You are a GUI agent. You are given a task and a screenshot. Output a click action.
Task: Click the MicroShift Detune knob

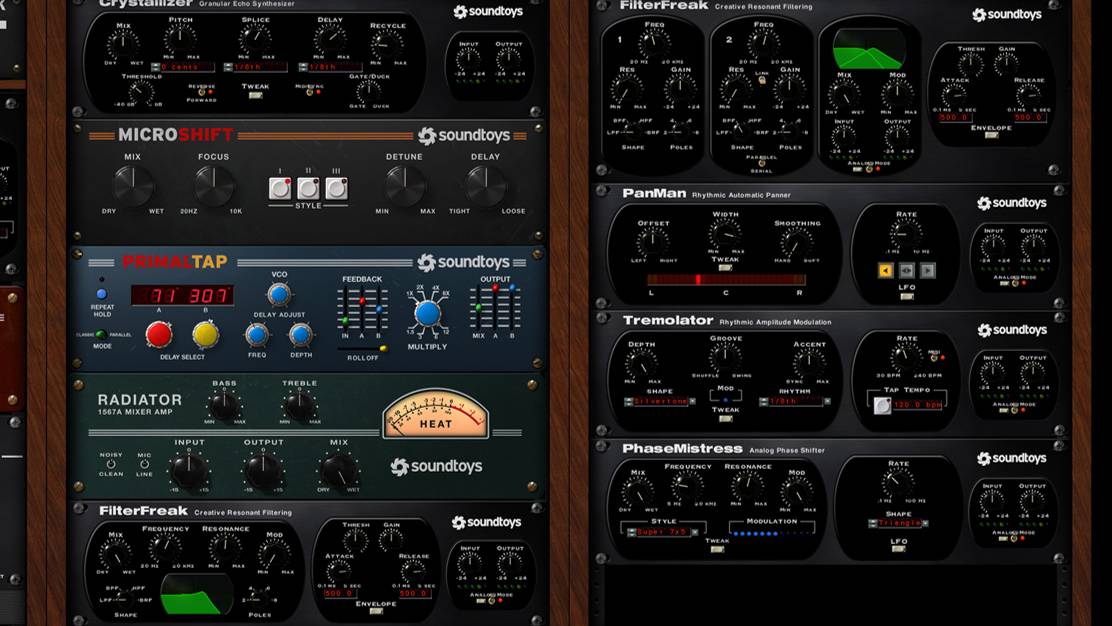[x=404, y=186]
